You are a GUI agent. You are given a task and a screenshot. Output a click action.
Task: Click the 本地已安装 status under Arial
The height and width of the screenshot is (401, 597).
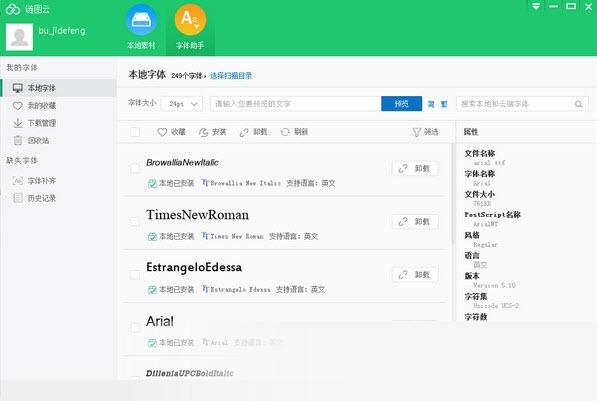click(x=171, y=343)
